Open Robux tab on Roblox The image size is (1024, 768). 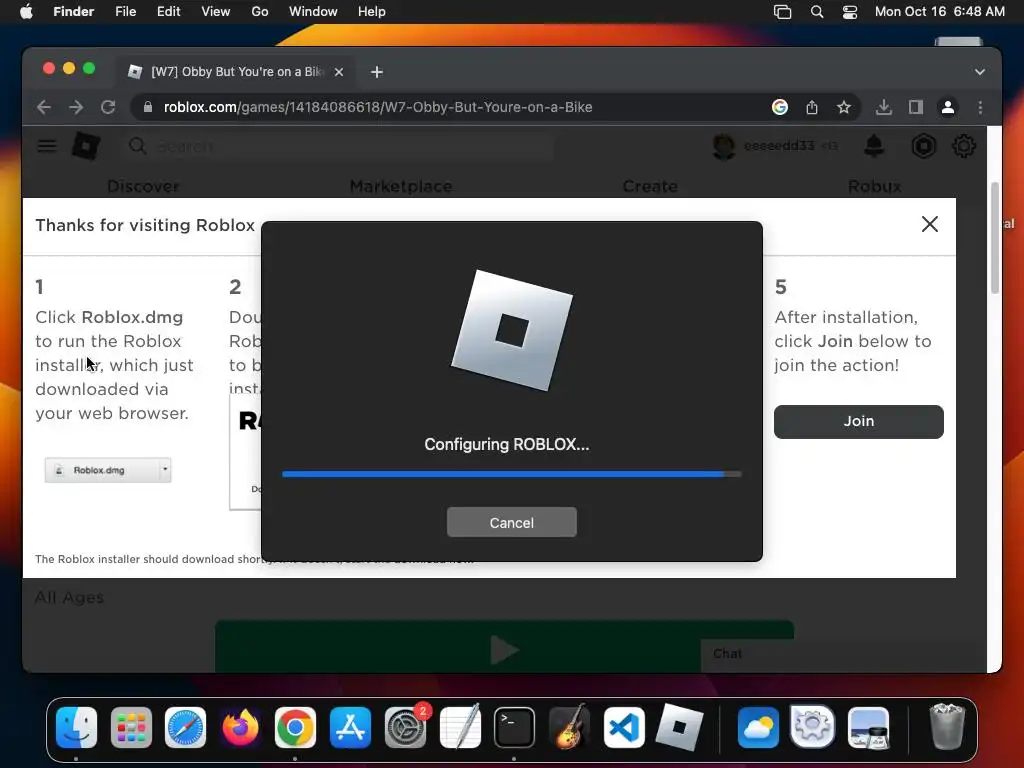[874, 186]
